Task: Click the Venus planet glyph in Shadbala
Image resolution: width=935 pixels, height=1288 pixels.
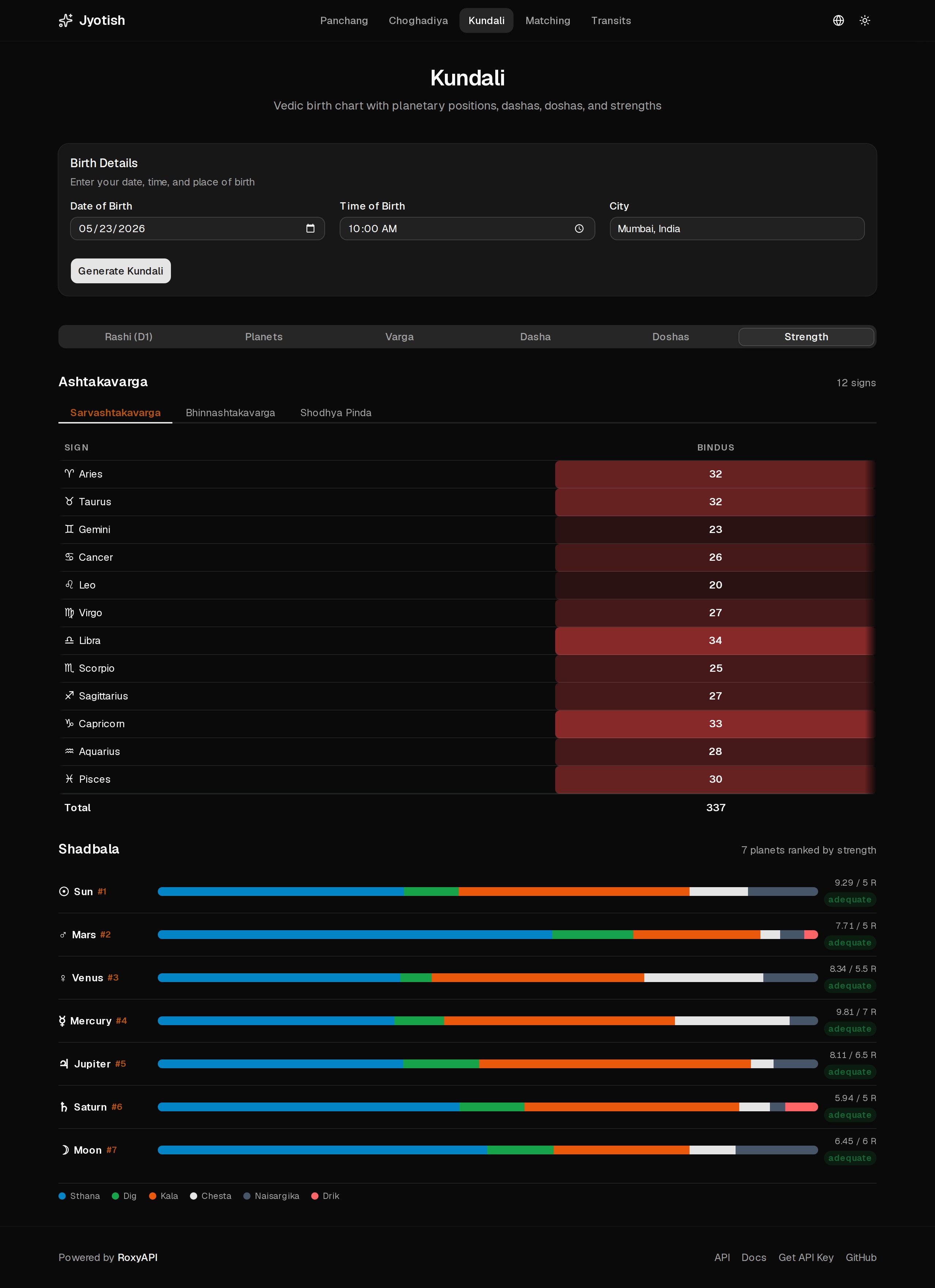Action: [x=63, y=978]
